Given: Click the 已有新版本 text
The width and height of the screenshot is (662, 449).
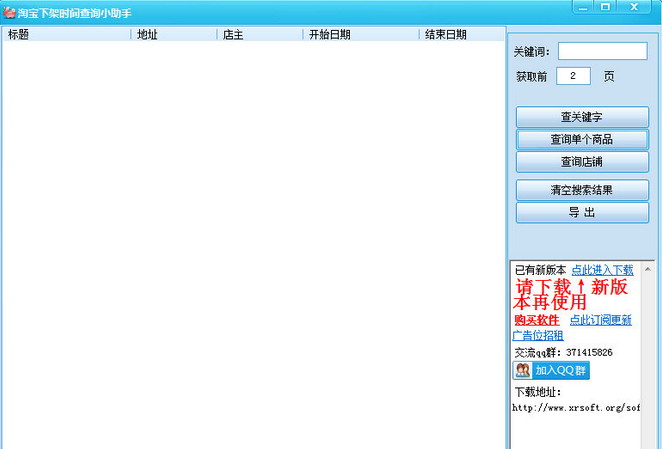Looking at the screenshot, I should 540,269.
